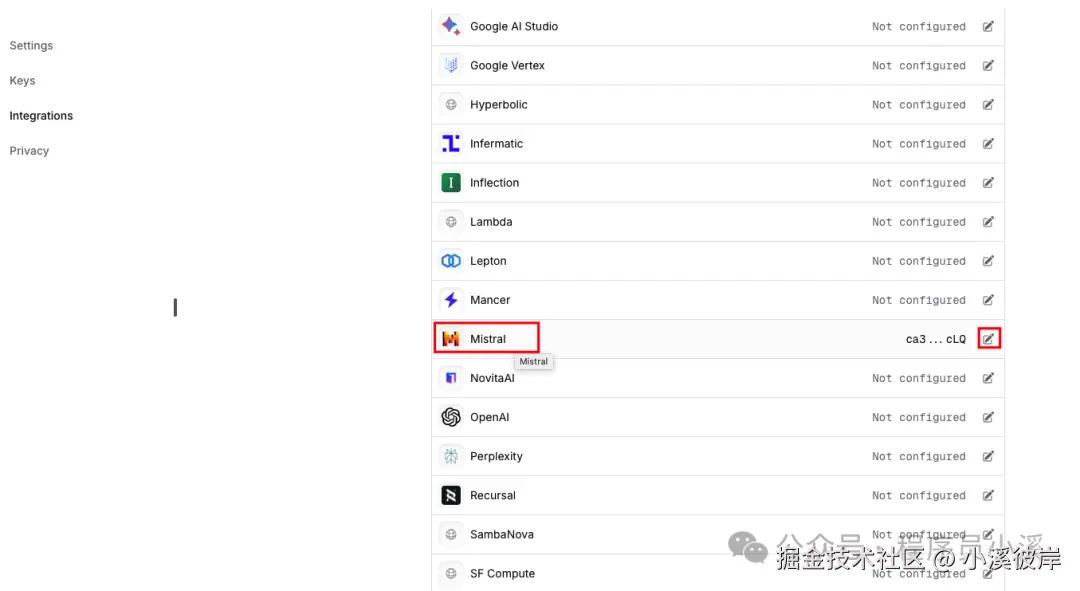Screen dimensions: 1080x591
Task: Edit the Google Vertex integration
Action: 988,65
